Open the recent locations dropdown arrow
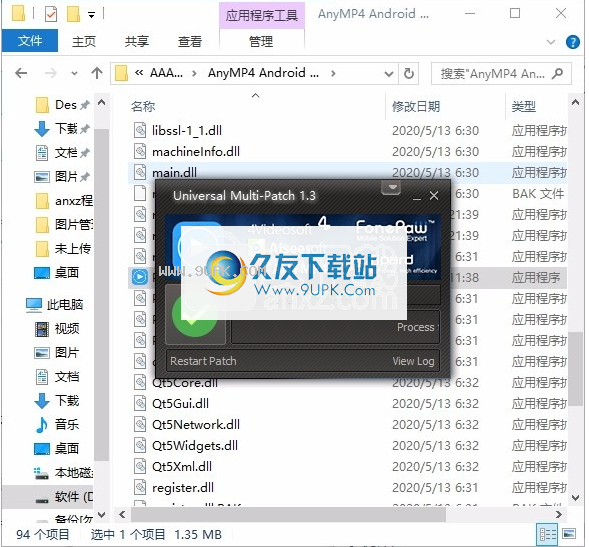Screen dimensions: 589x547 pyautogui.click(x=74, y=73)
